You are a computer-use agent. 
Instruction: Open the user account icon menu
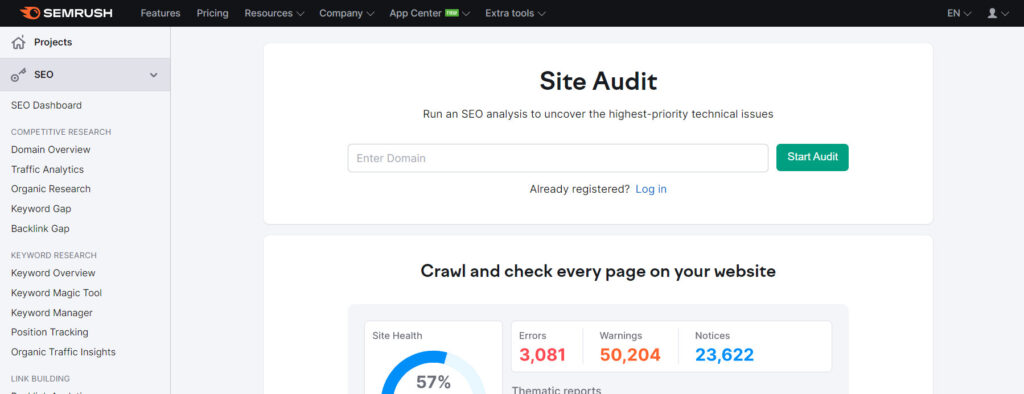(x=997, y=13)
